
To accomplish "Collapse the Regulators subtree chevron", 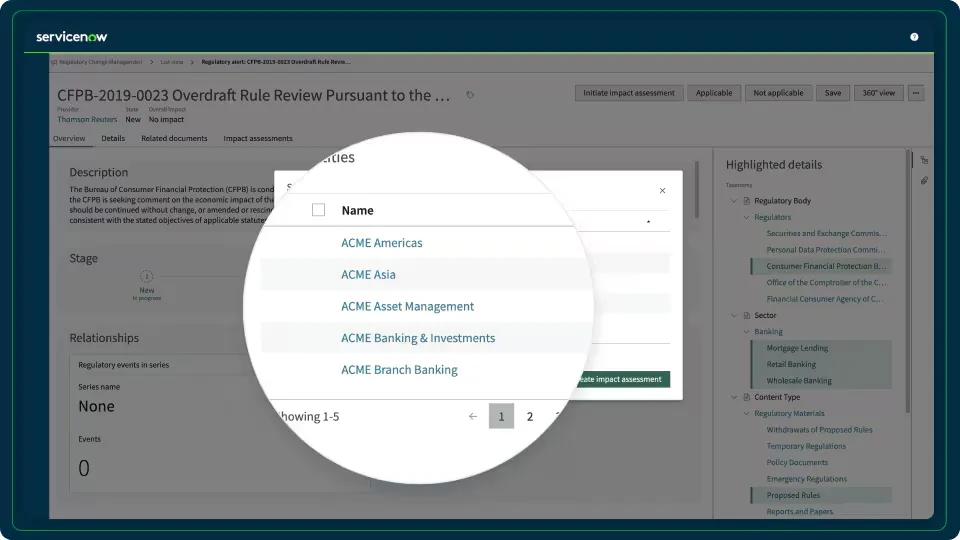I will tap(746, 217).
